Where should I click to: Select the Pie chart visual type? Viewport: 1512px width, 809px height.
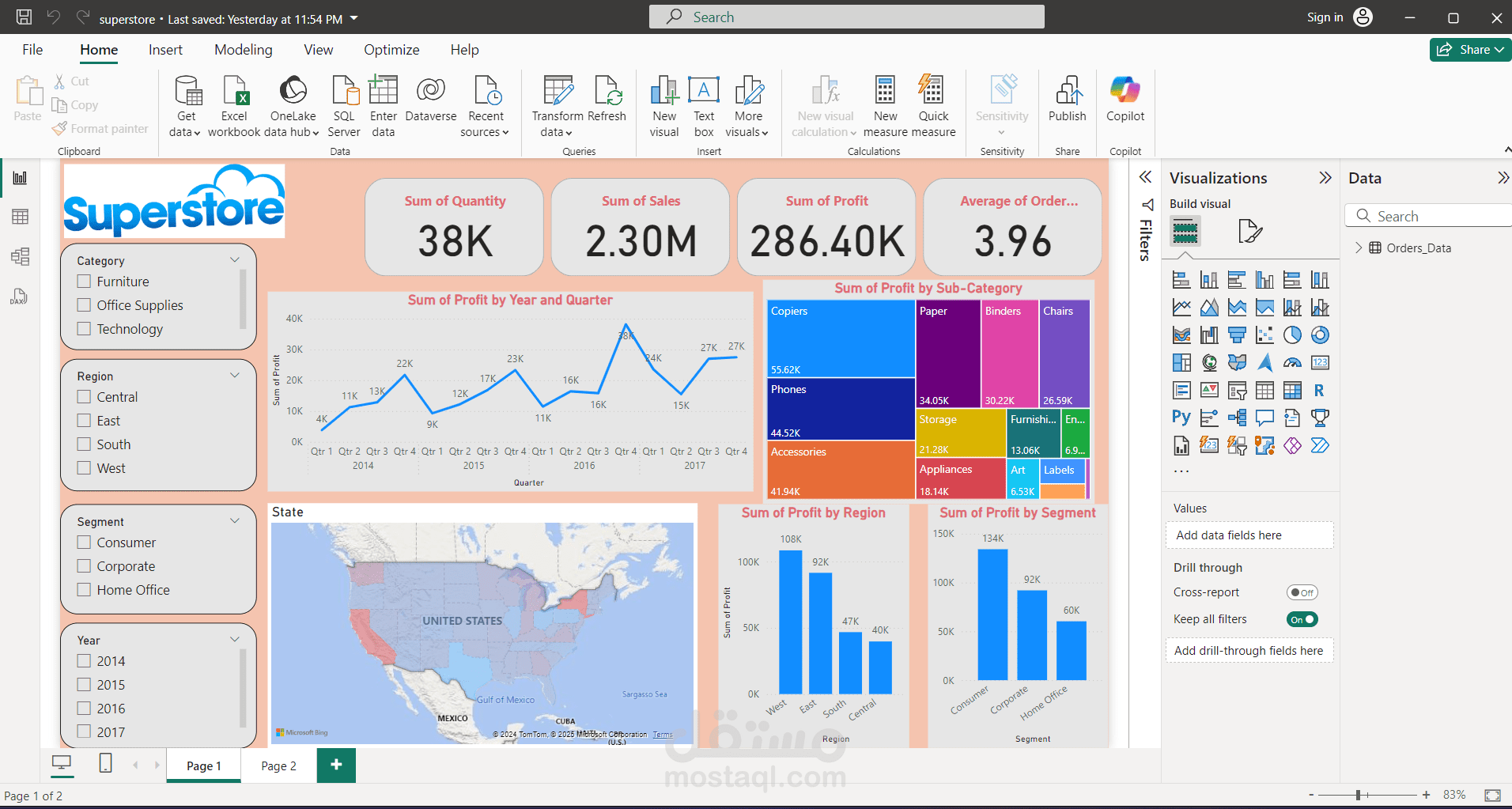point(1292,335)
